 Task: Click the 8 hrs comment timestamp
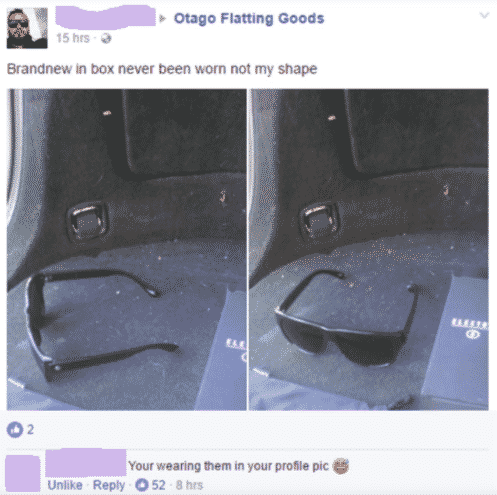[189, 485]
